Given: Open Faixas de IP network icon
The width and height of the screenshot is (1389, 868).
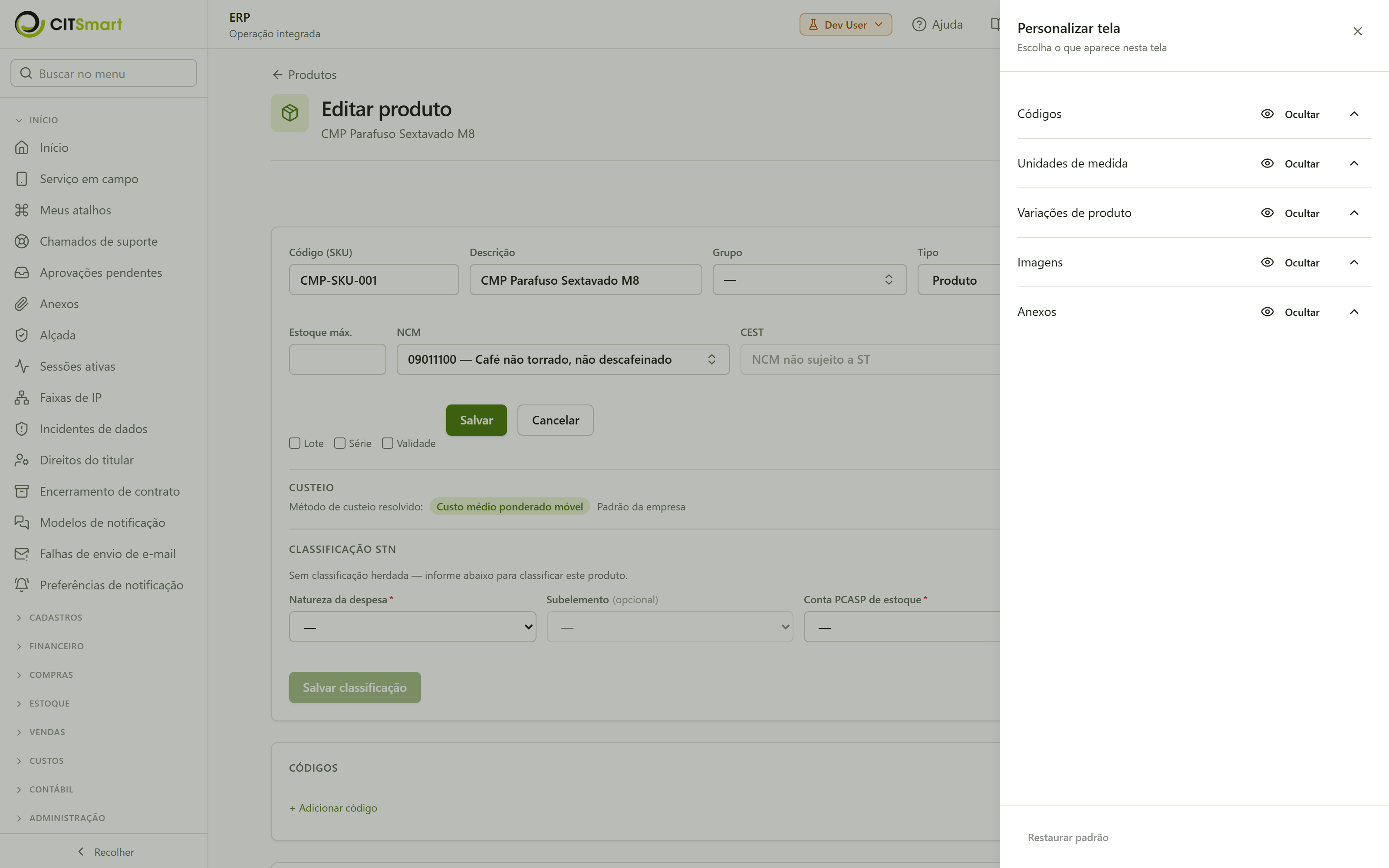Looking at the screenshot, I should pos(22,398).
